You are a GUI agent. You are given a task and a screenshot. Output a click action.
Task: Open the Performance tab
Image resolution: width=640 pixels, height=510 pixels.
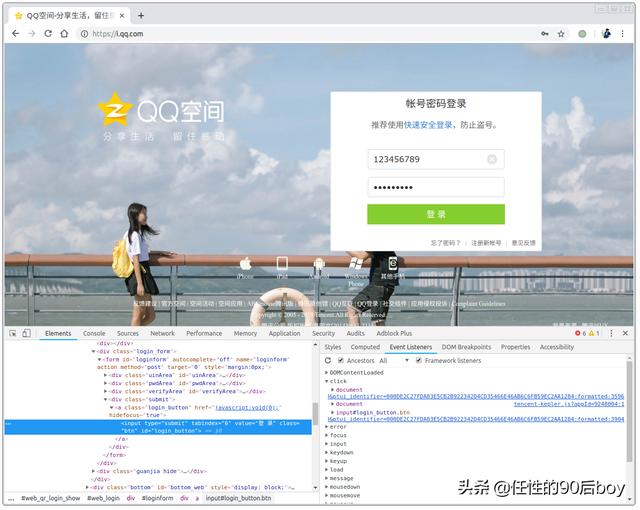204,333
